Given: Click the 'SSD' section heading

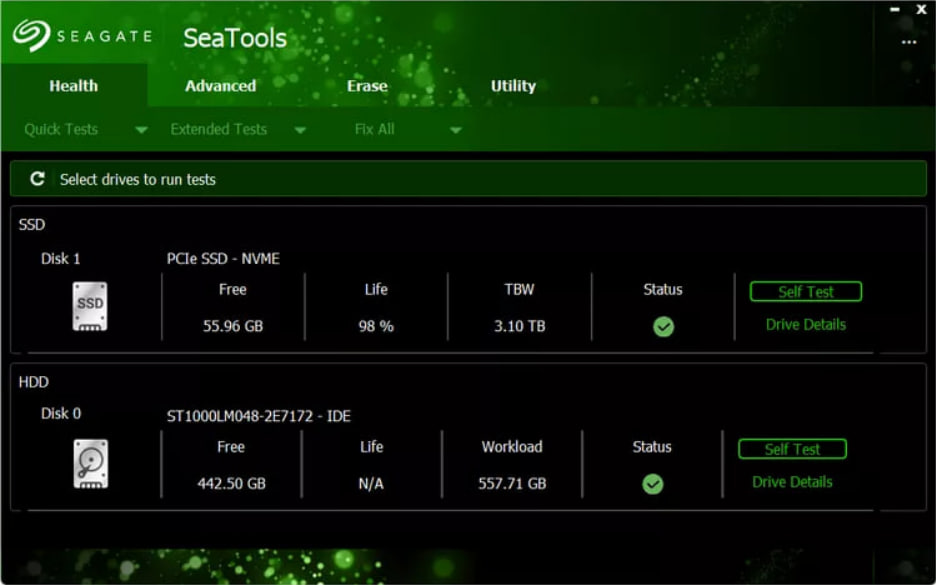Looking at the screenshot, I should click(x=32, y=224).
